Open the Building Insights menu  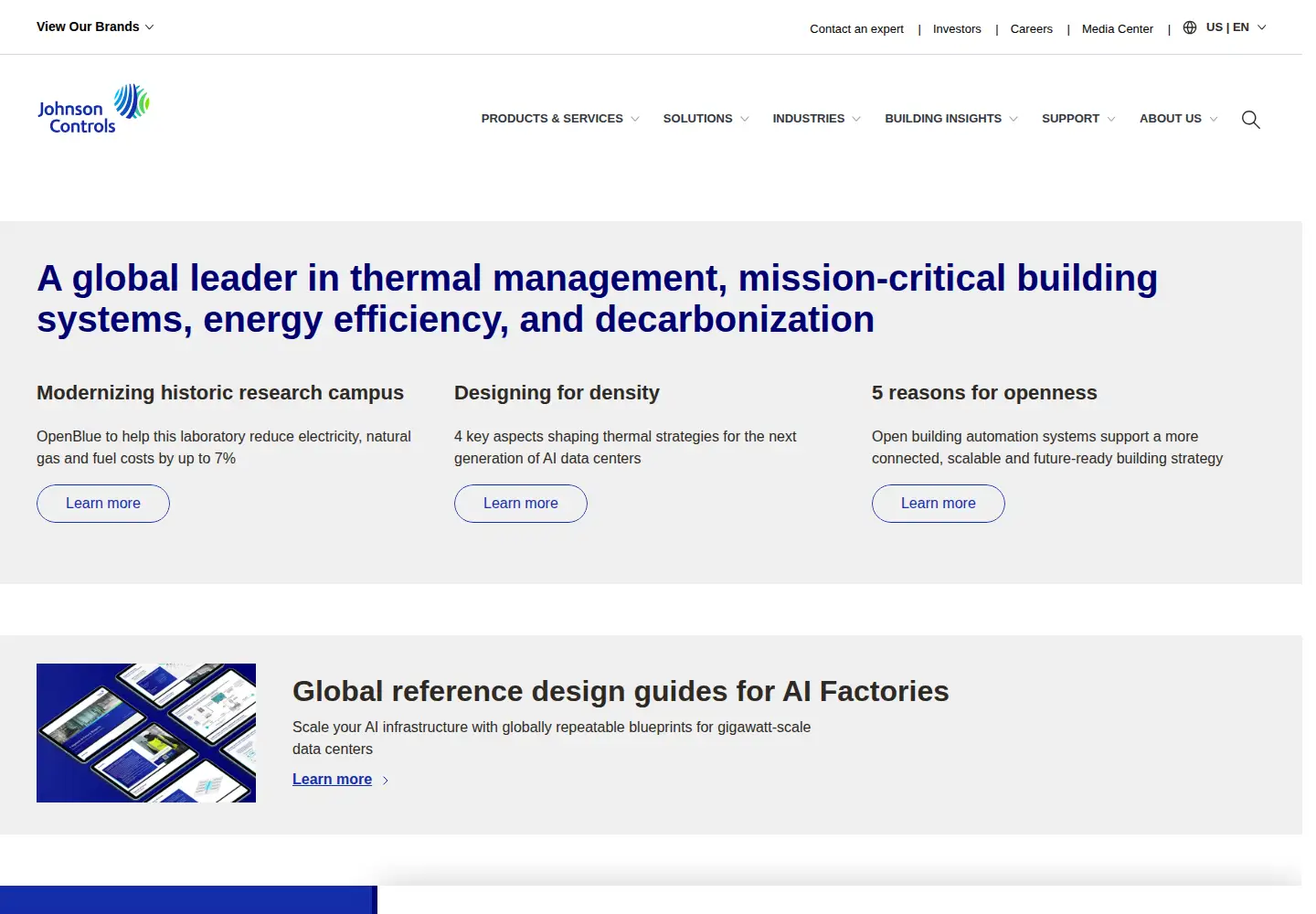(x=950, y=119)
